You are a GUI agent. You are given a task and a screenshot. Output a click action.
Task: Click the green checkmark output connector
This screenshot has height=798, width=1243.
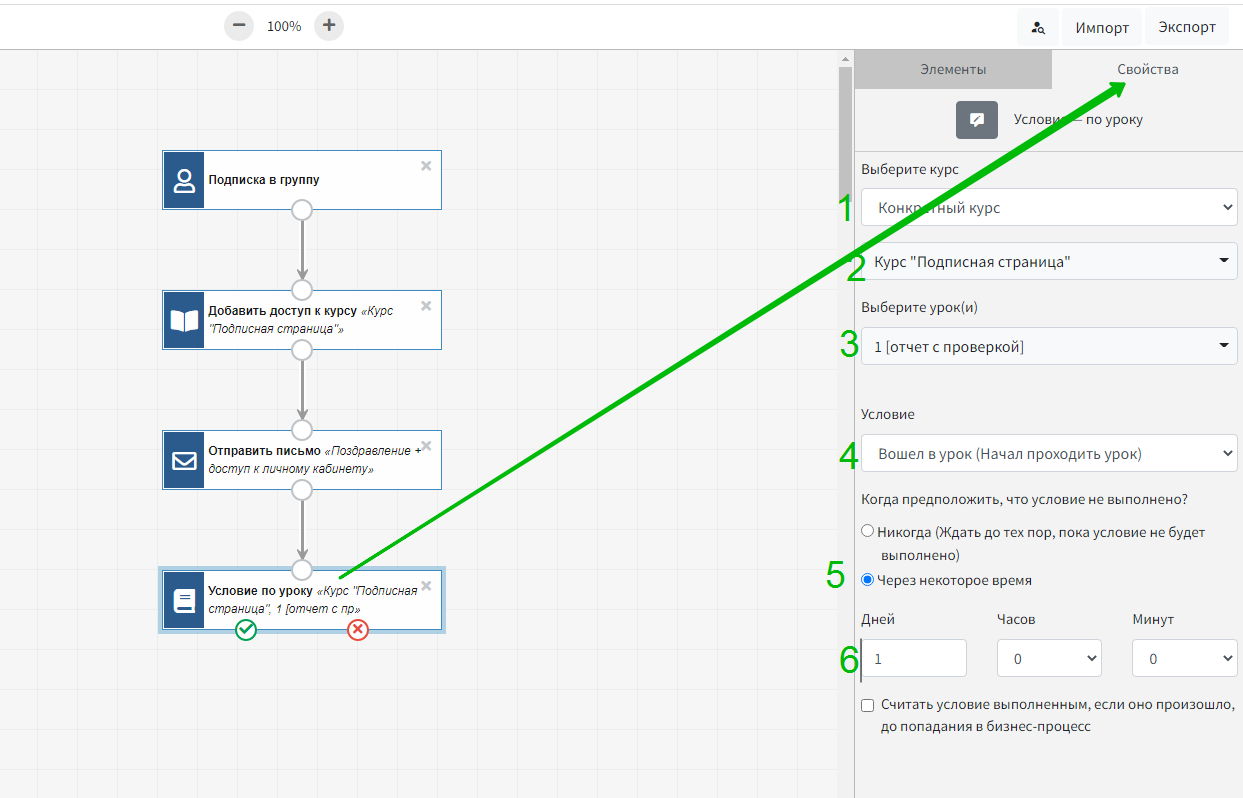pyautogui.click(x=246, y=629)
